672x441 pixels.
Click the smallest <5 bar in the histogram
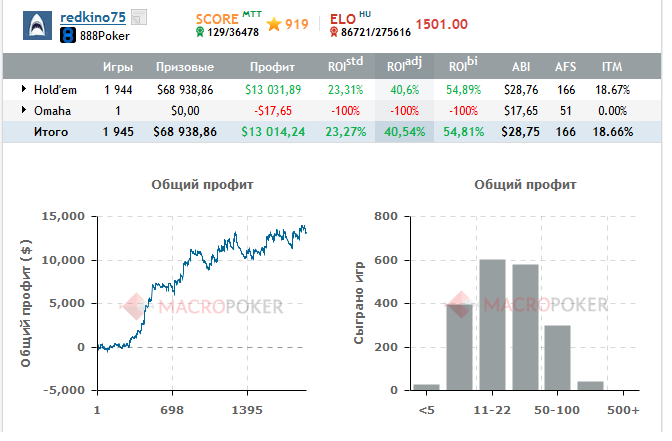point(426,387)
